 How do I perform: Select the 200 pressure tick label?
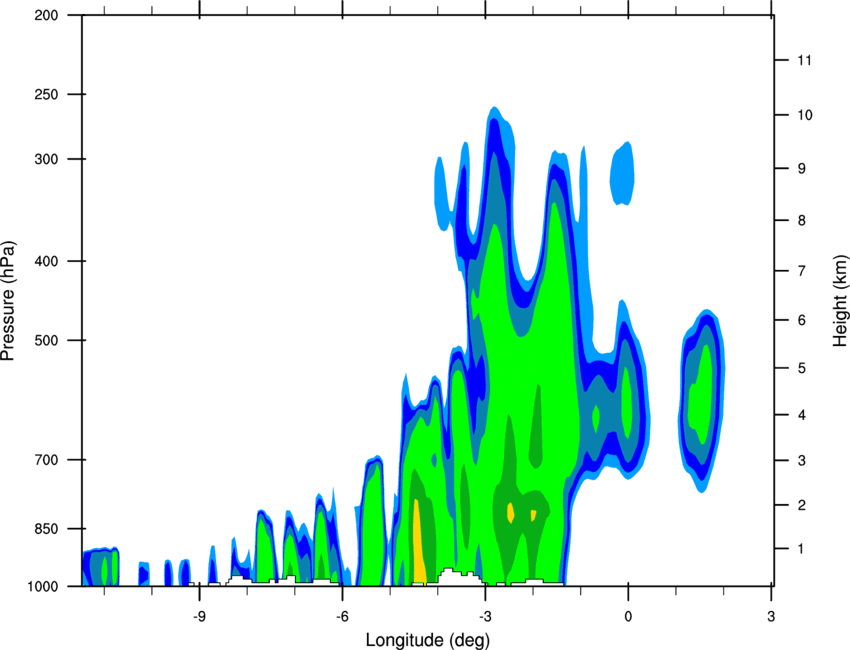pos(46,15)
